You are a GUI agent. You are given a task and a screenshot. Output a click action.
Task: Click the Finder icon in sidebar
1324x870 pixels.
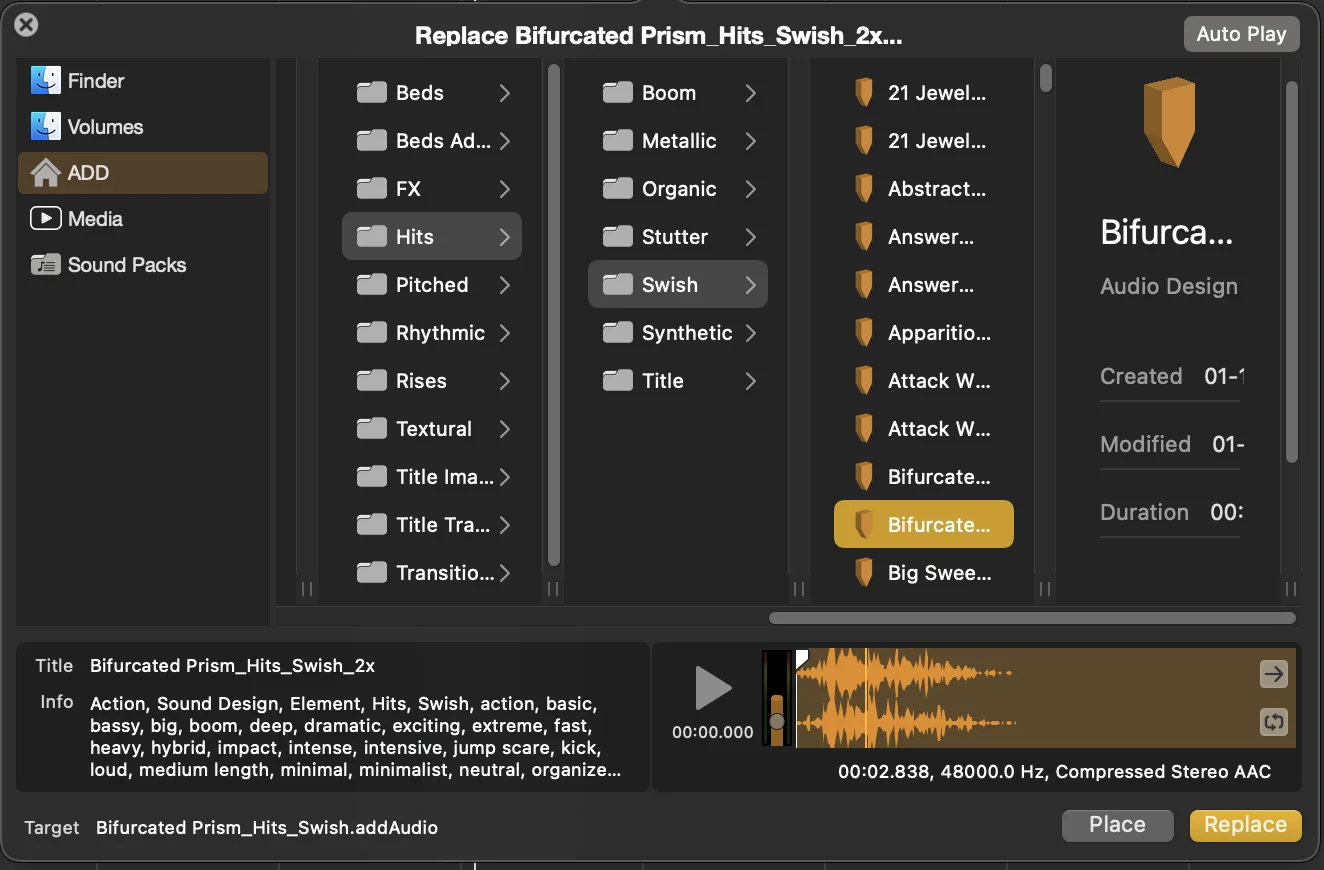(45, 81)
